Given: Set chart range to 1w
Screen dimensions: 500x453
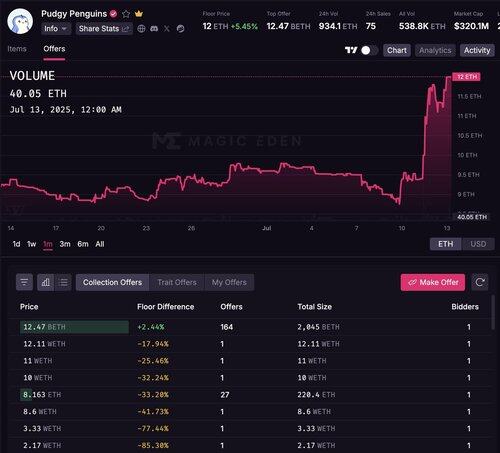Looking at the screenshot, I should (32, 244).
